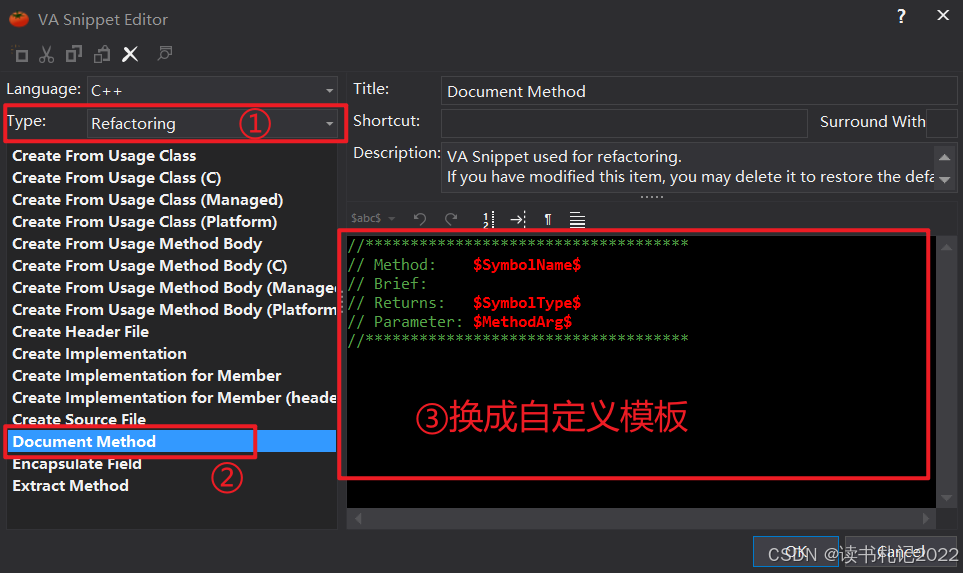Confirm with the OK button
Image resolution: width=963 pixels, height=573 pixels.
[796, 552]
